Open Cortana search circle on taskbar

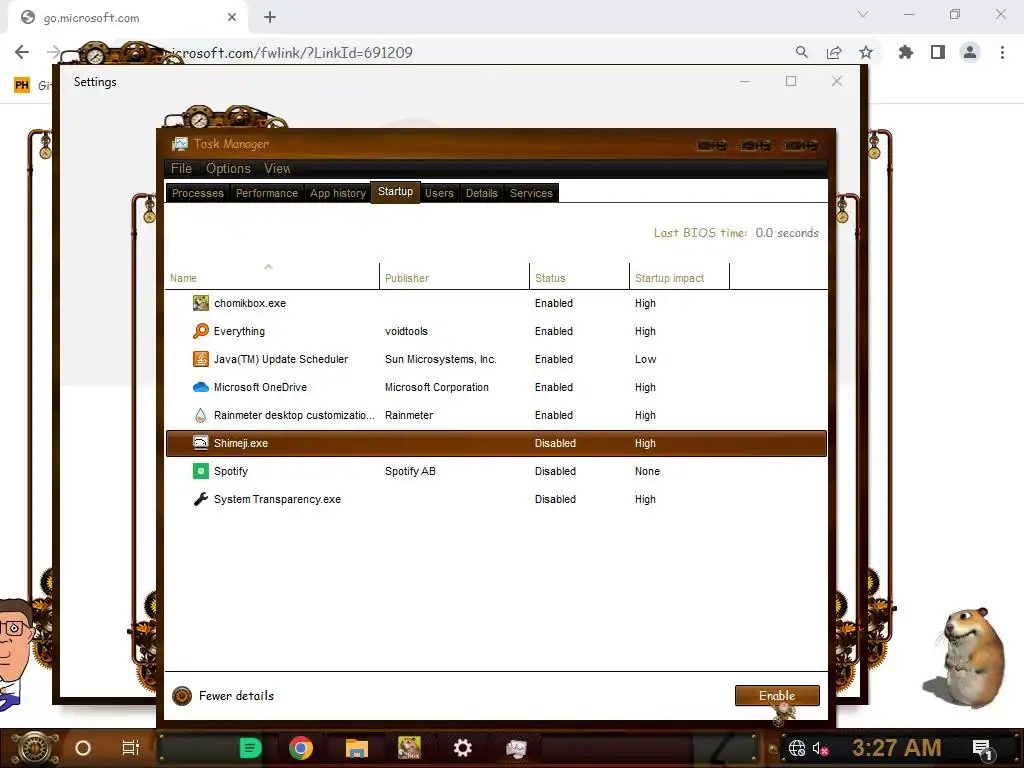[x=83, y=748]
